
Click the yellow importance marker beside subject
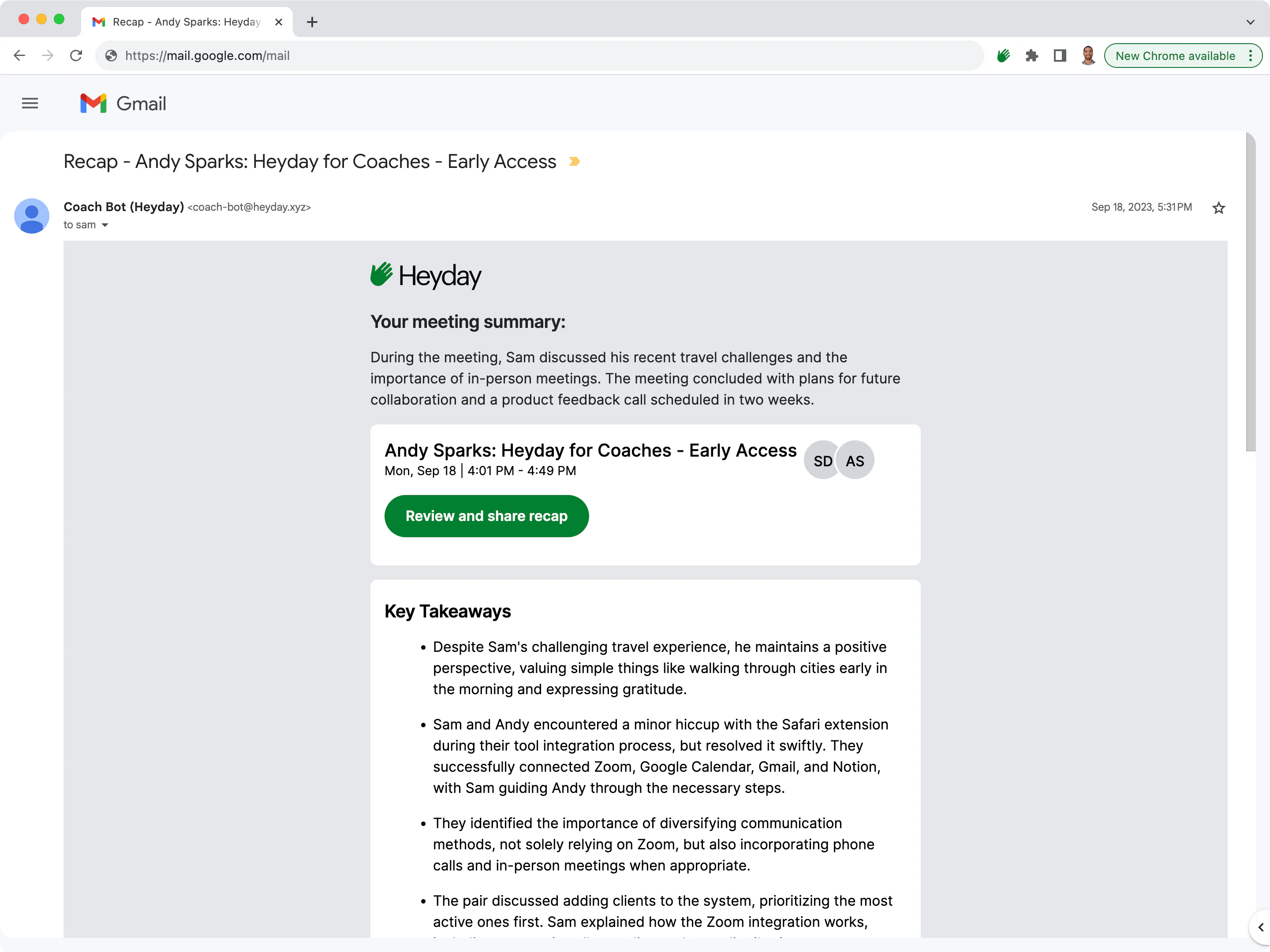tap(574, 162)
